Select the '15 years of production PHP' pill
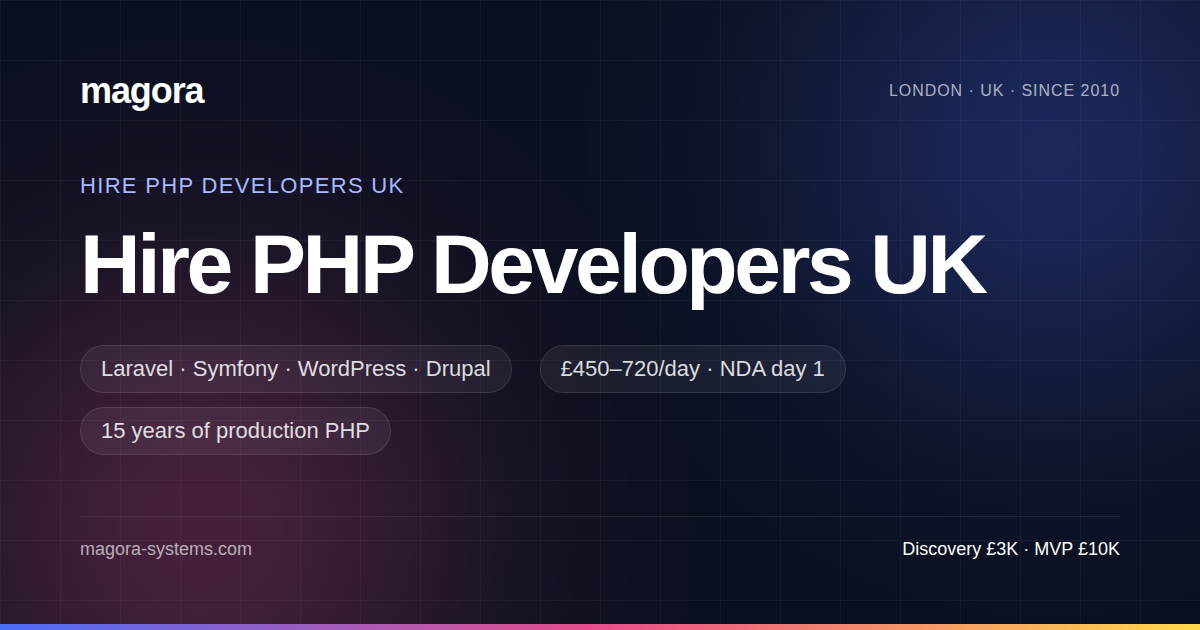Screen dimensions: 1200x630 (x=235, y=431)
